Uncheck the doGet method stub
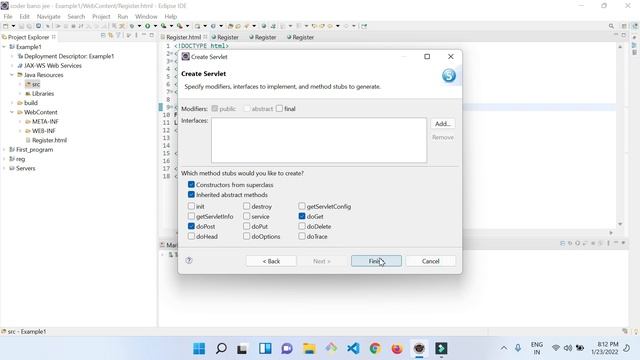Screen dimensions: 640x360 tap(302, 216)
